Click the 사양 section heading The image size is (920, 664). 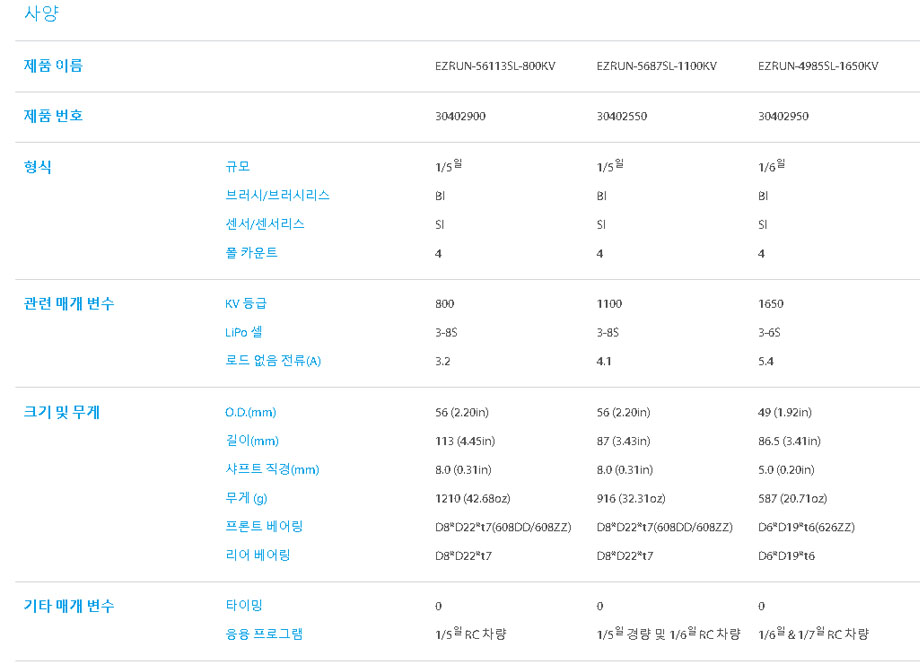[x=41, y=14]
